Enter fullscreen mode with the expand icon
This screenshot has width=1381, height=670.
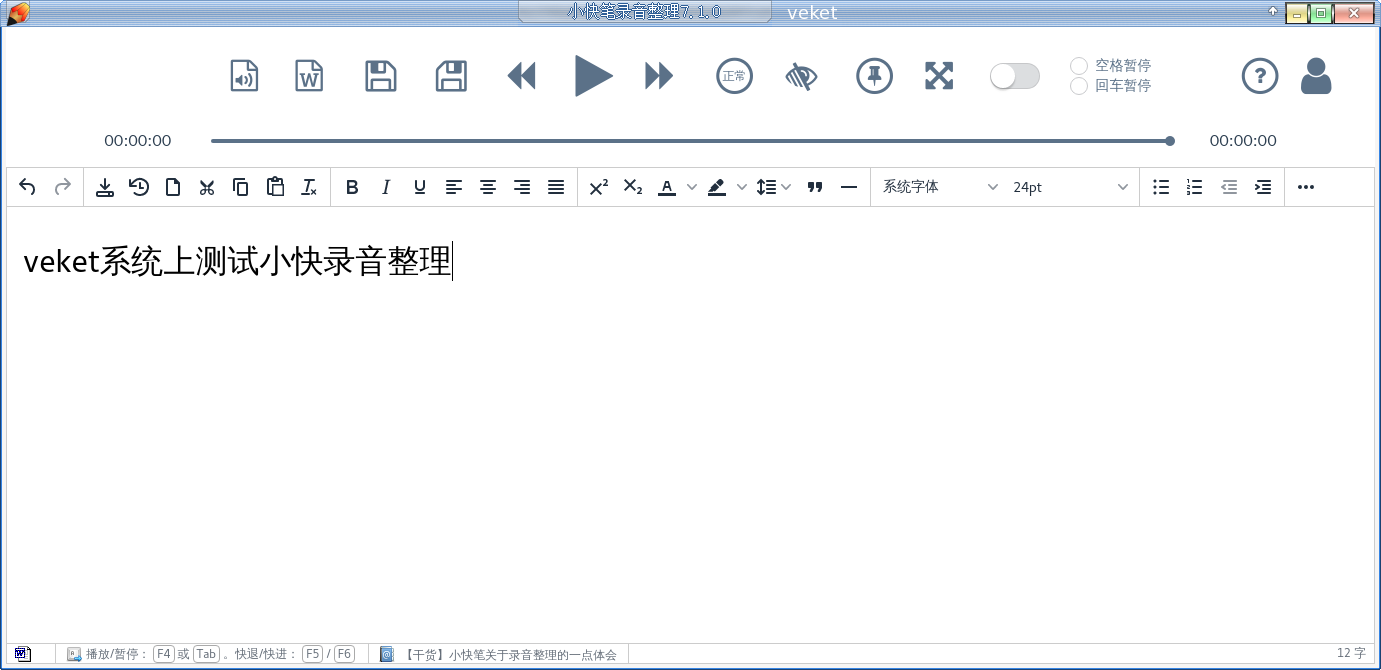point(938,75)
